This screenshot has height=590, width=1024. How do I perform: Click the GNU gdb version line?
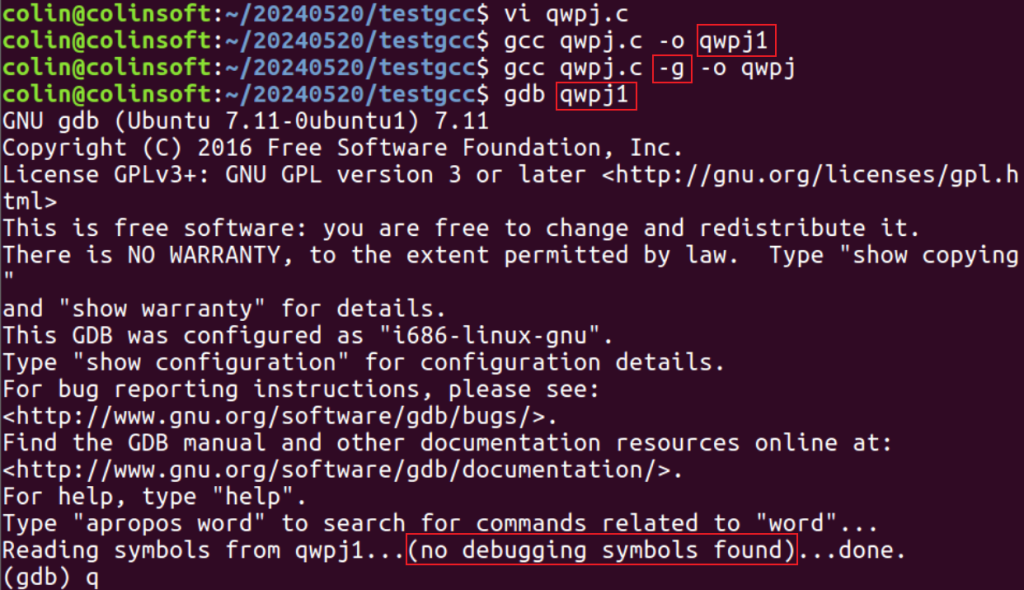pos(246,121)
